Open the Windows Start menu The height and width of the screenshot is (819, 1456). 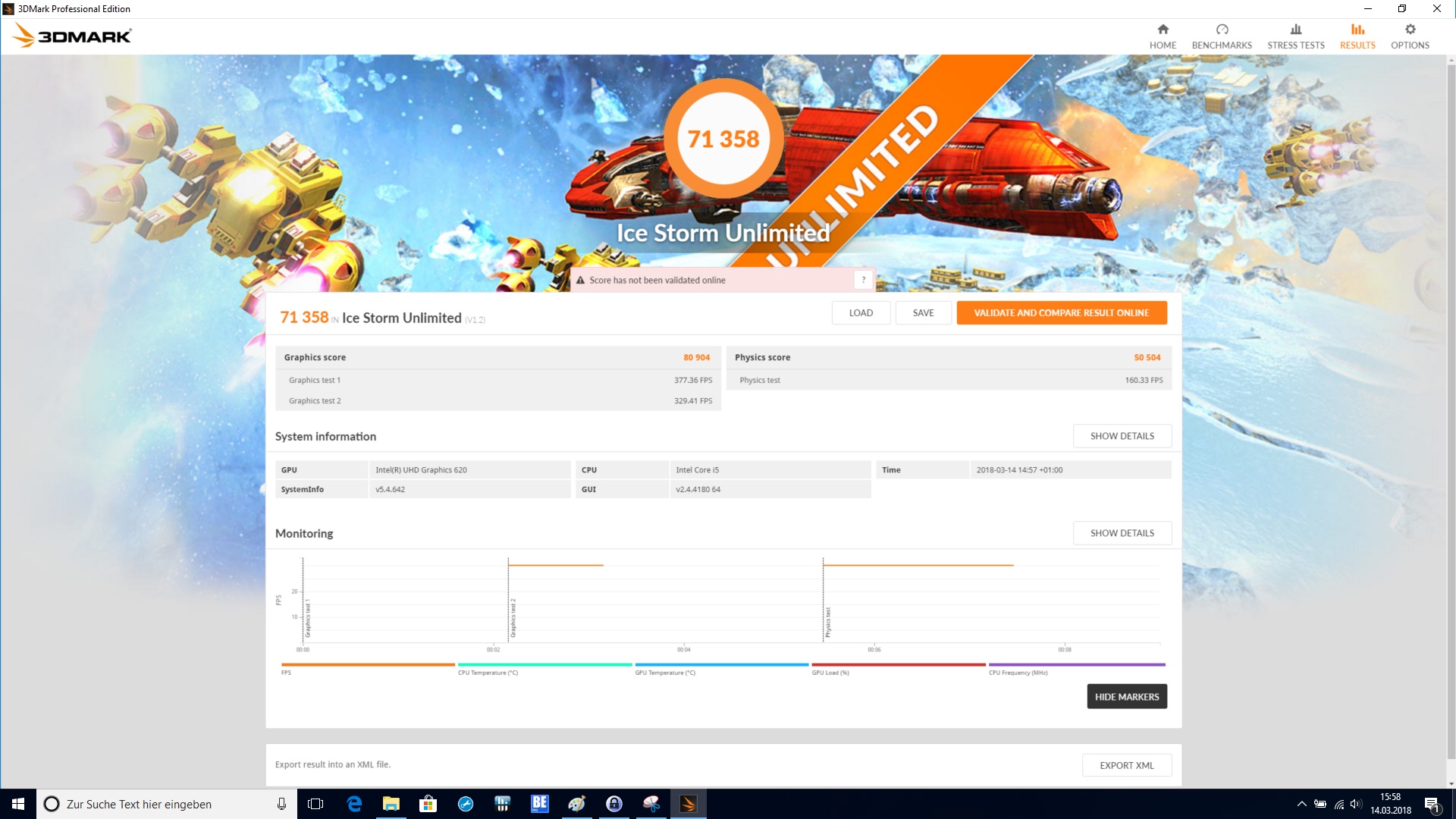(18, 804)
